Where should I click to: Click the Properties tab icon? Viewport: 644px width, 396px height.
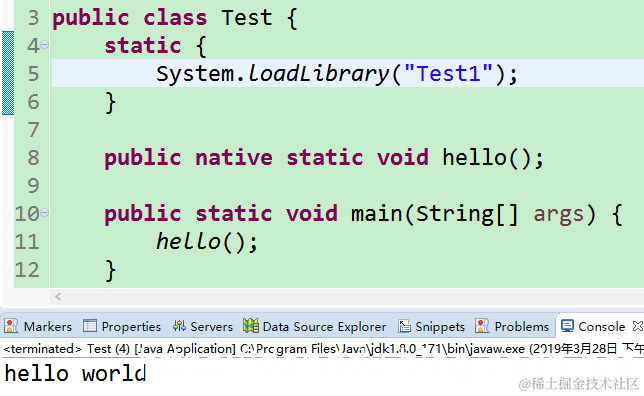[90, 326]
